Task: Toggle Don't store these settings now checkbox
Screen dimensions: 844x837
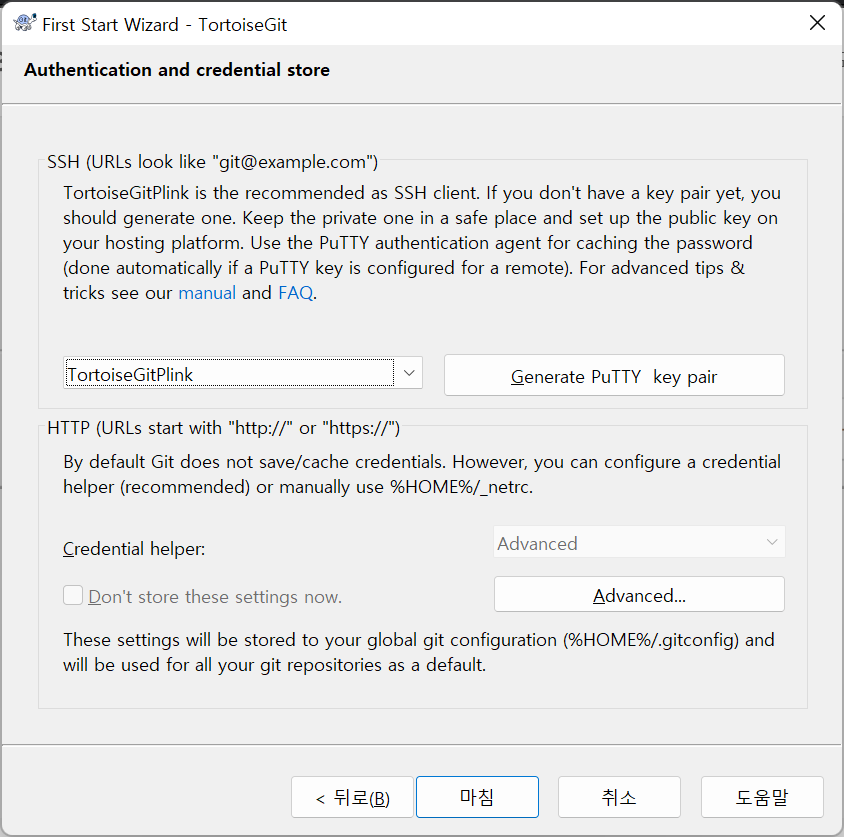Action: click(73, 596)
